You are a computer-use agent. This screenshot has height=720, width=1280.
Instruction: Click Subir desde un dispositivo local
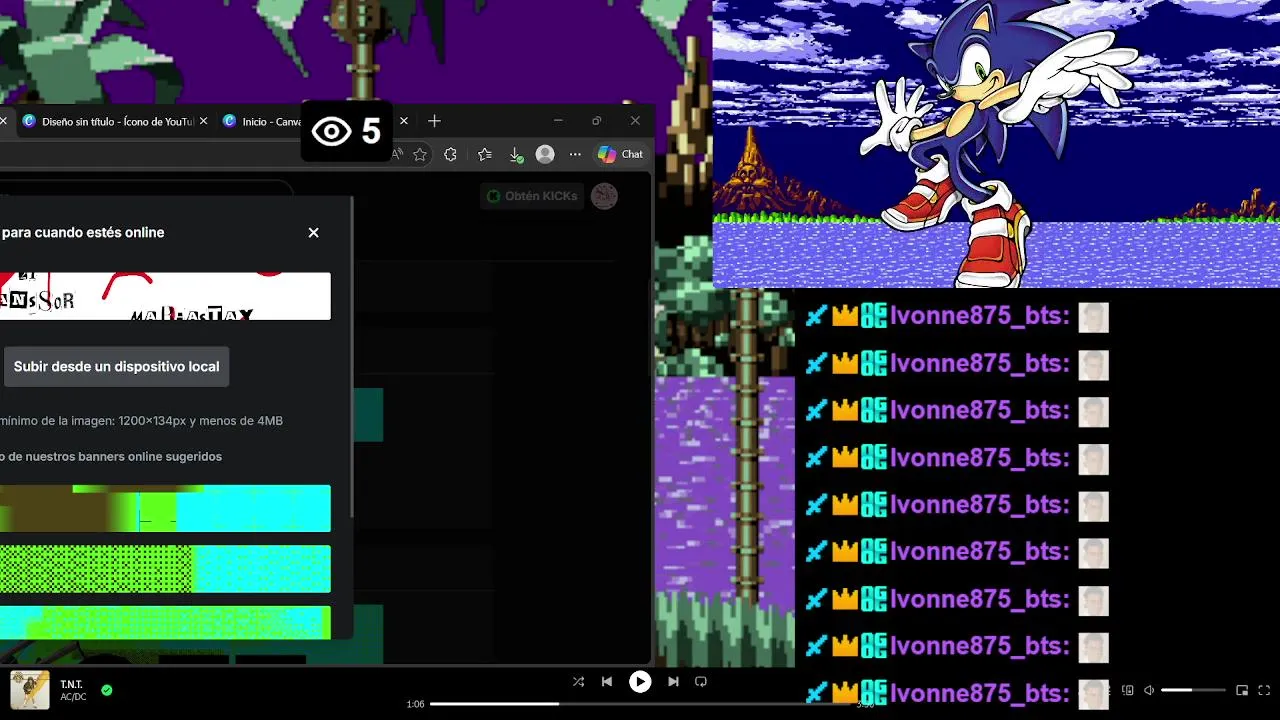tap(116, 366)
